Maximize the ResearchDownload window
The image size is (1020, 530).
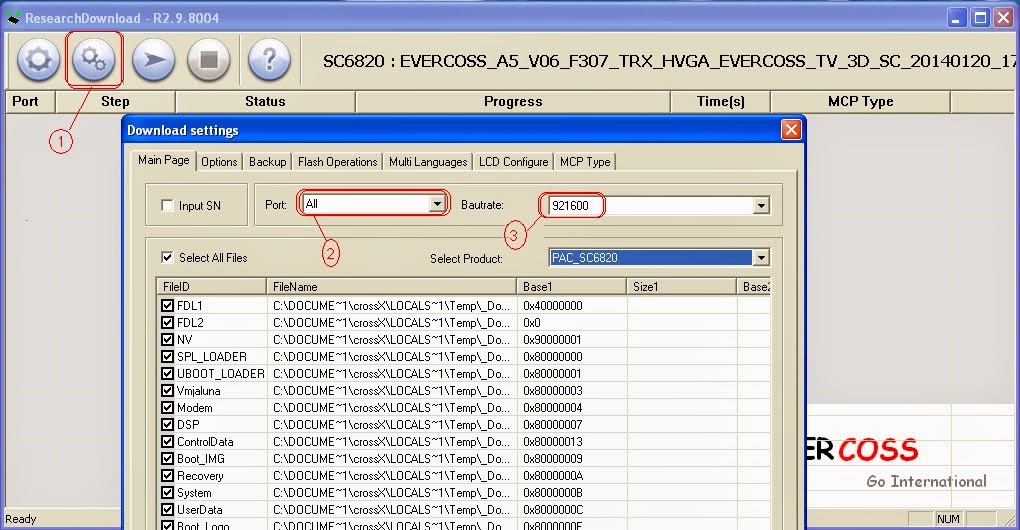[x=980, y=18]
